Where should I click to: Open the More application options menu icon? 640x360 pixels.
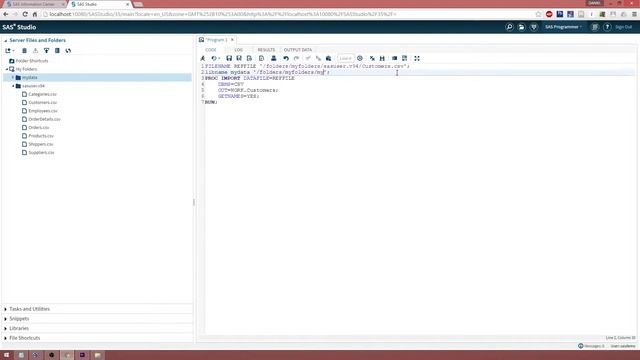(x=595, y=27)
